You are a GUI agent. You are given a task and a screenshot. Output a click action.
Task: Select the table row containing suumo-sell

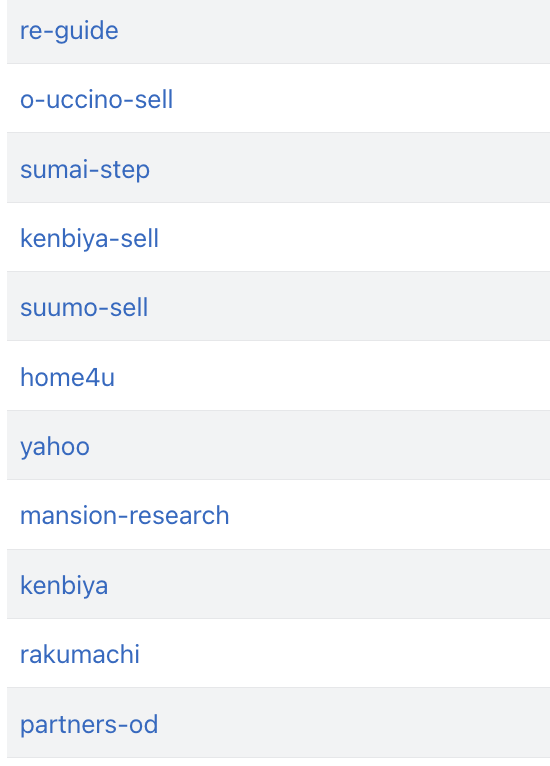278,306
